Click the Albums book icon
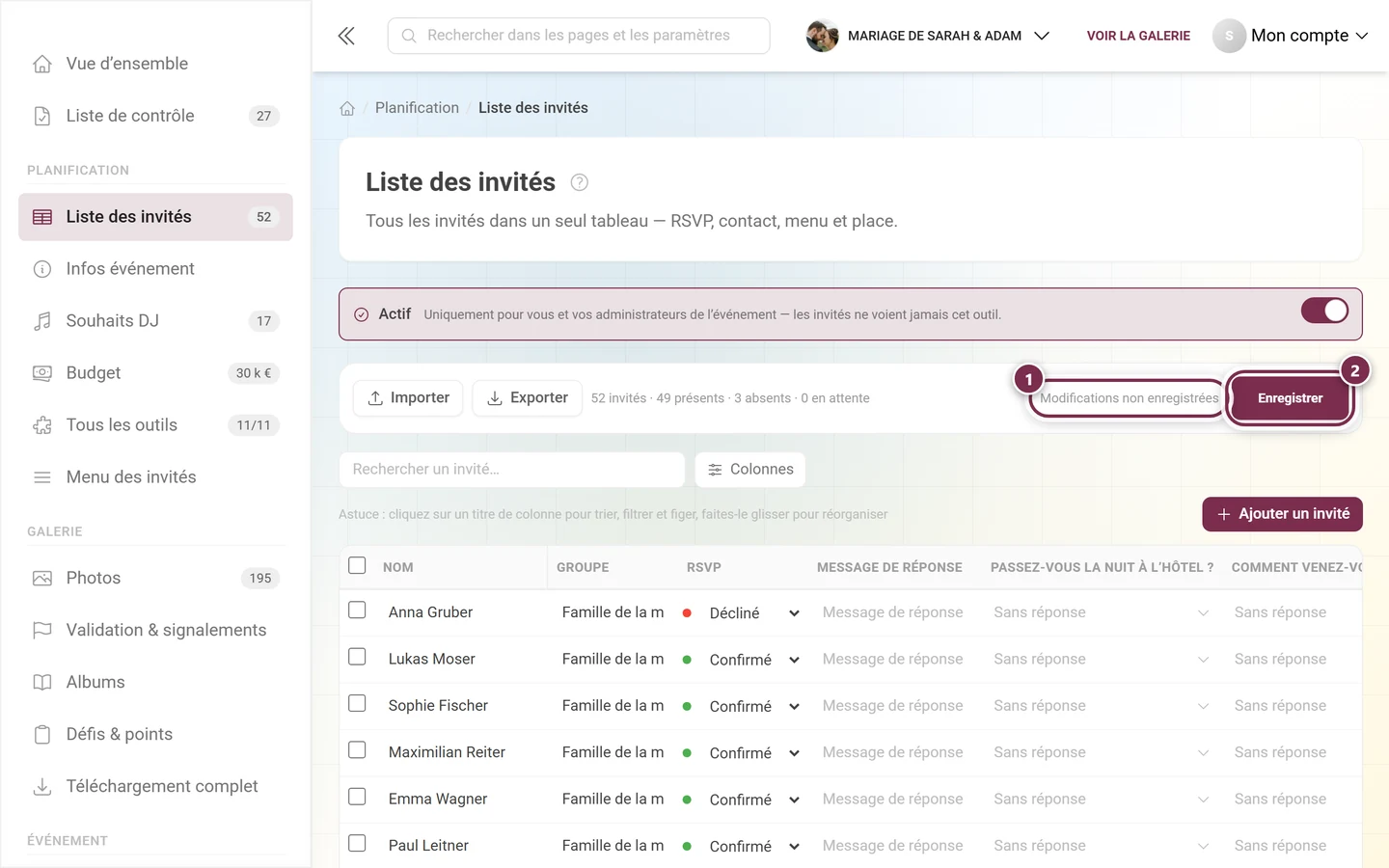 coord(42,683)
